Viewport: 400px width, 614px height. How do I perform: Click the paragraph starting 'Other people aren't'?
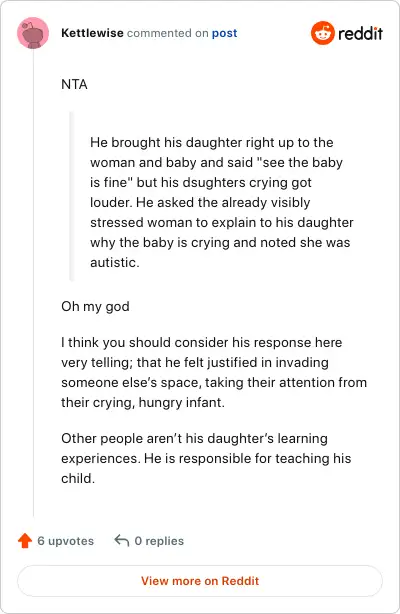click(x=206, y=458)
